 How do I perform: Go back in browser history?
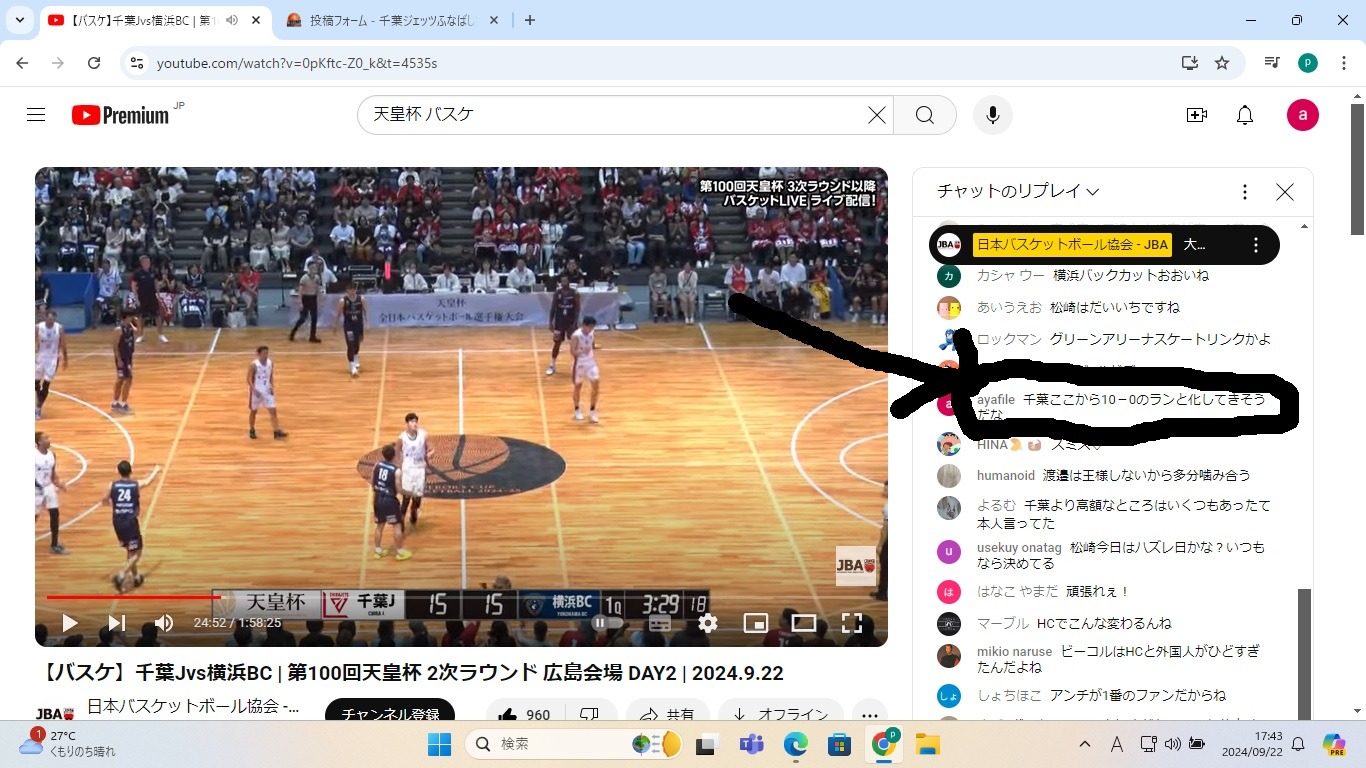coord(22,63)
